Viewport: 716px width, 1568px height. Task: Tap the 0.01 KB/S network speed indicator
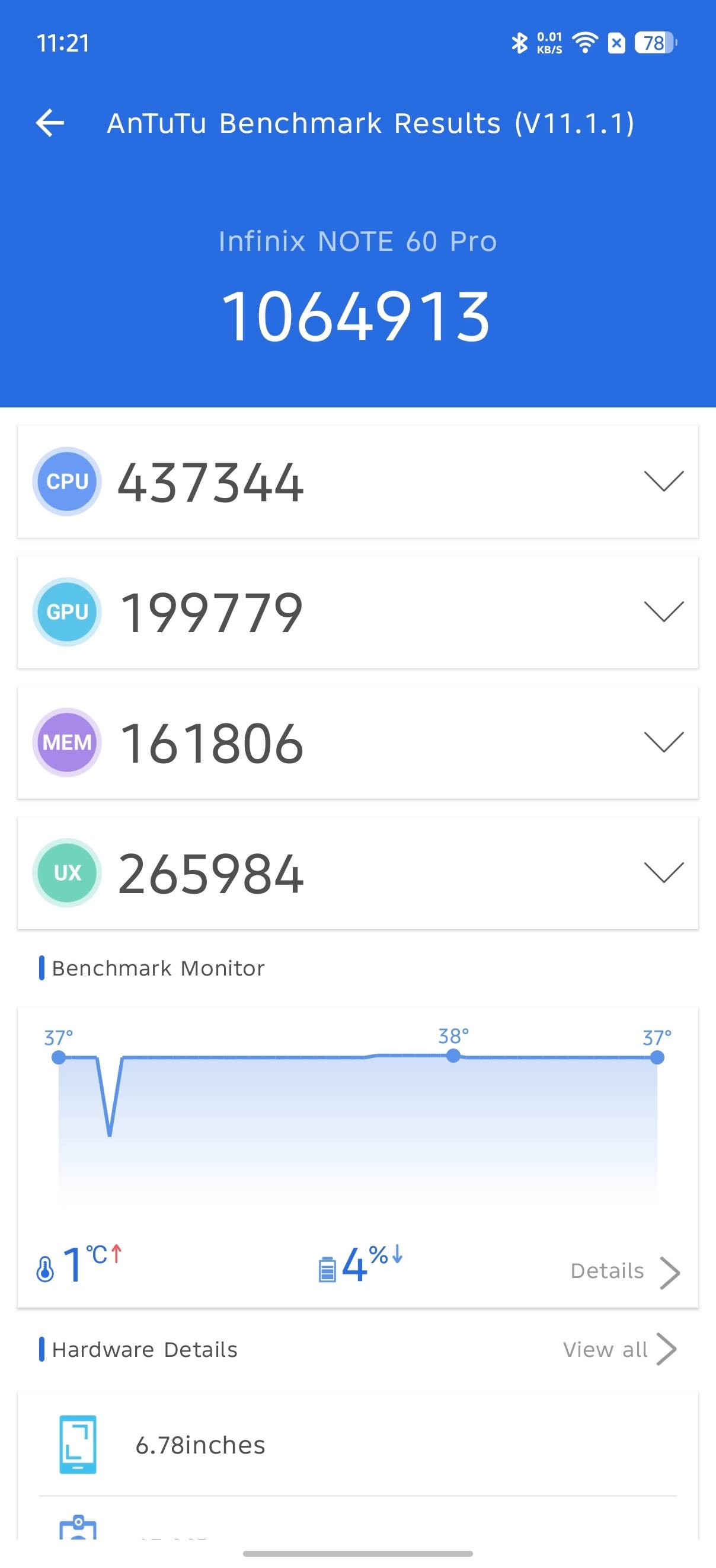tap(549, 43)
